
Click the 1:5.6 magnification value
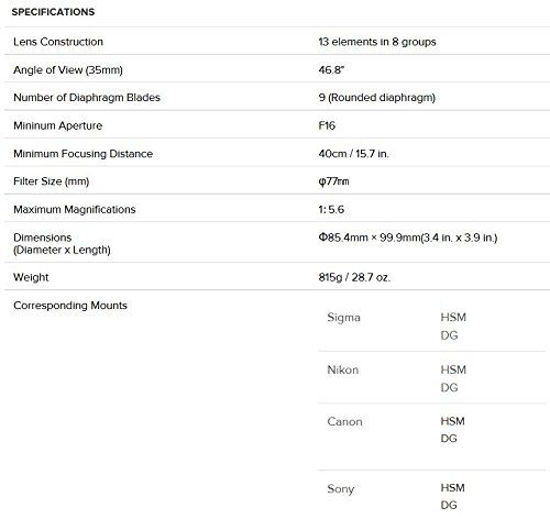[331, 209]
